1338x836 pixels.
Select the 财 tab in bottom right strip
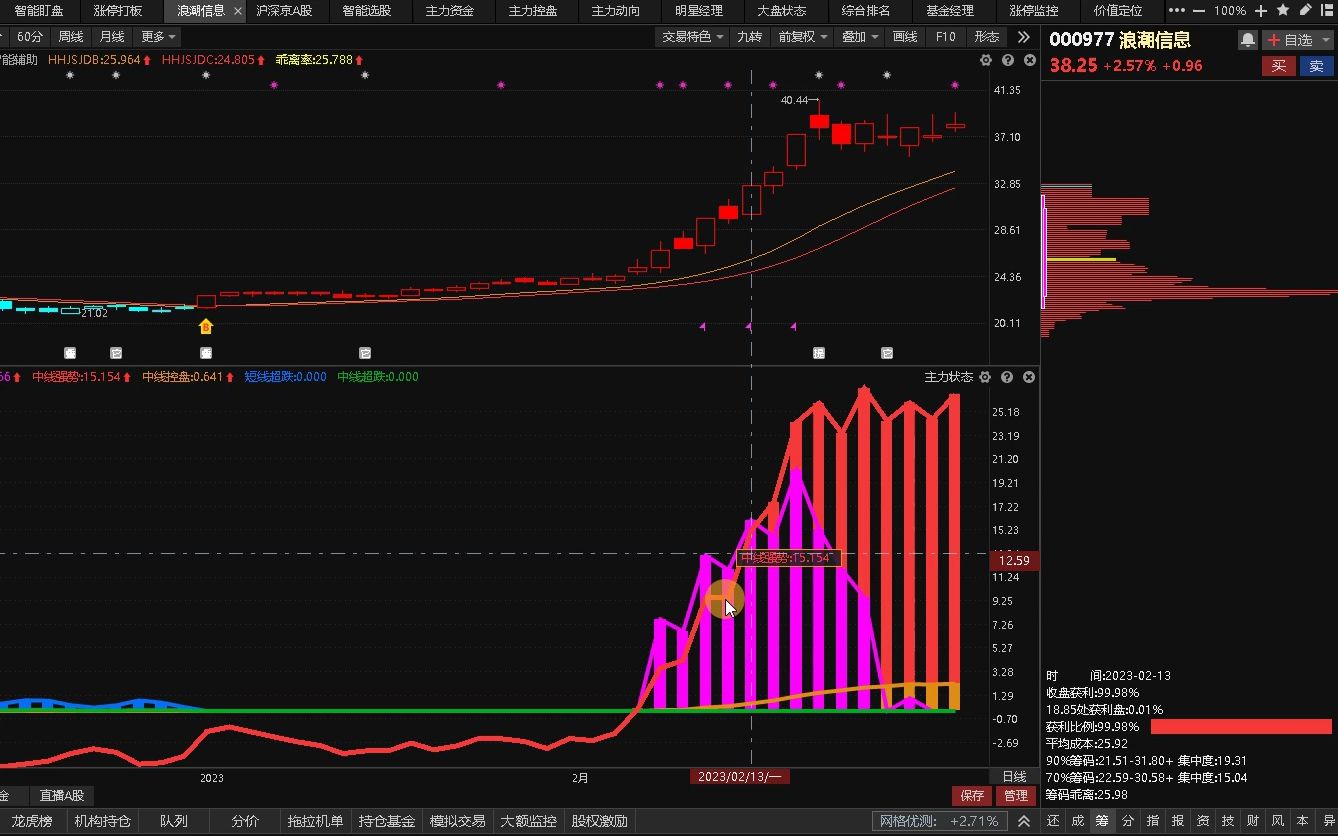[1253, 821]
